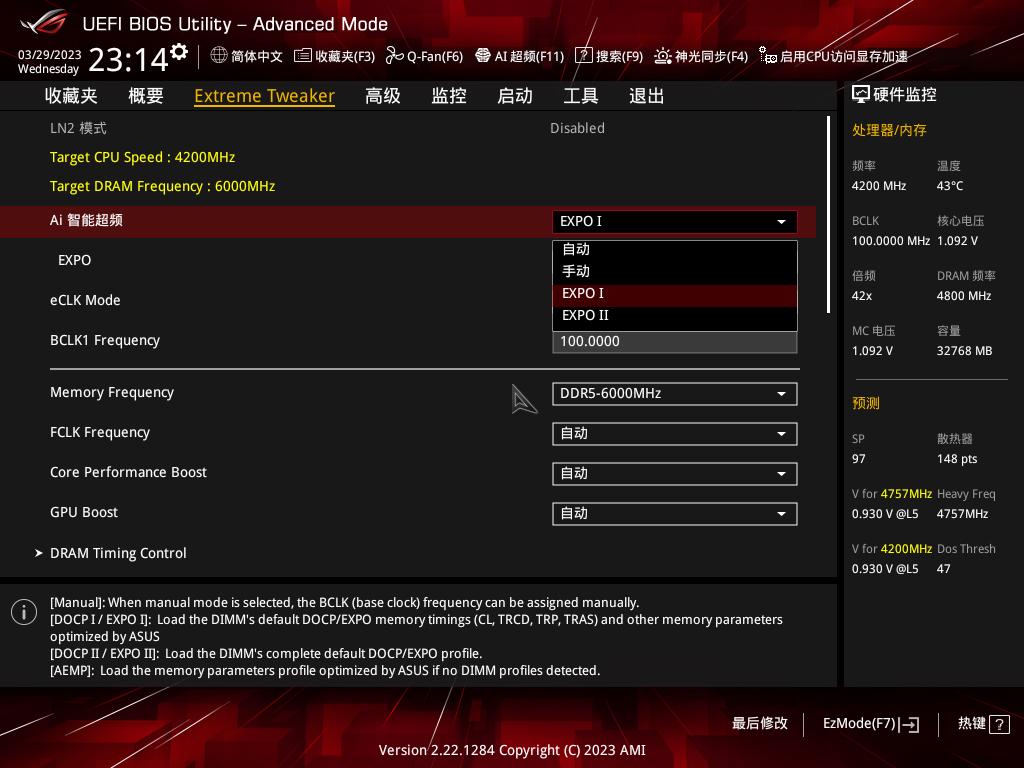Click the 预测 prediction section heading
The width and height of the screenshot is (1024, 768).
click(x=865, y=403)
